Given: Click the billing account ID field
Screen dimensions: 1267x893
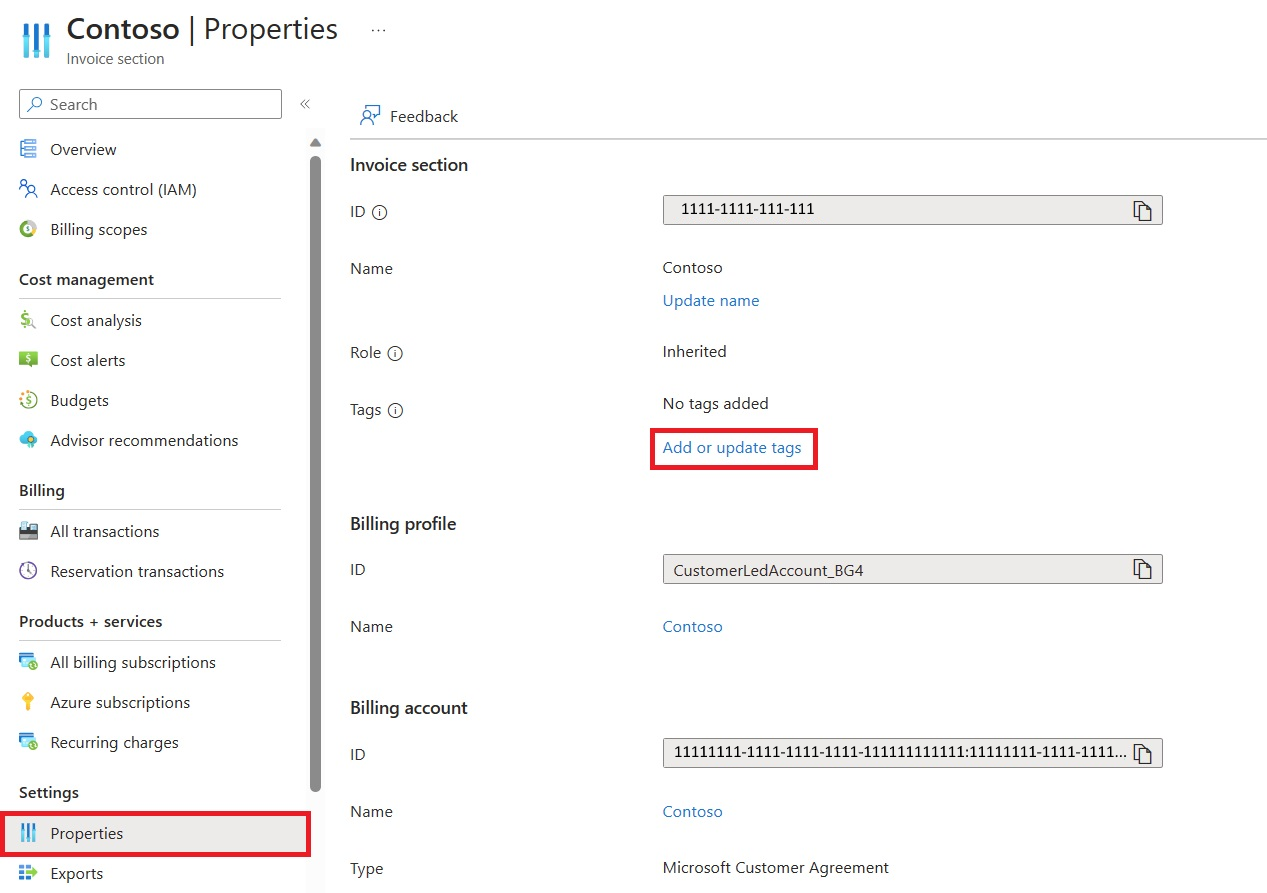Looking at the screenshot, I should pyautogui.click(x=912, y=753).
